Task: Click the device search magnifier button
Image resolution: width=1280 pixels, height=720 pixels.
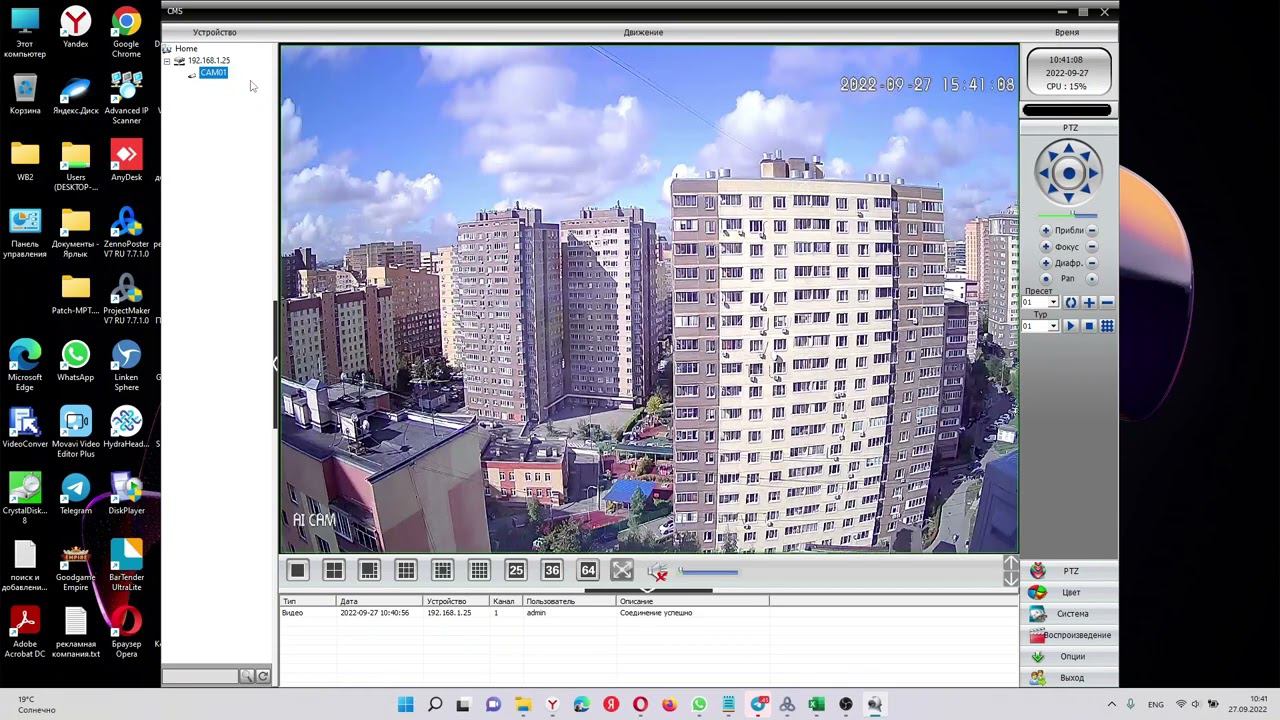Action: (247, 676)
